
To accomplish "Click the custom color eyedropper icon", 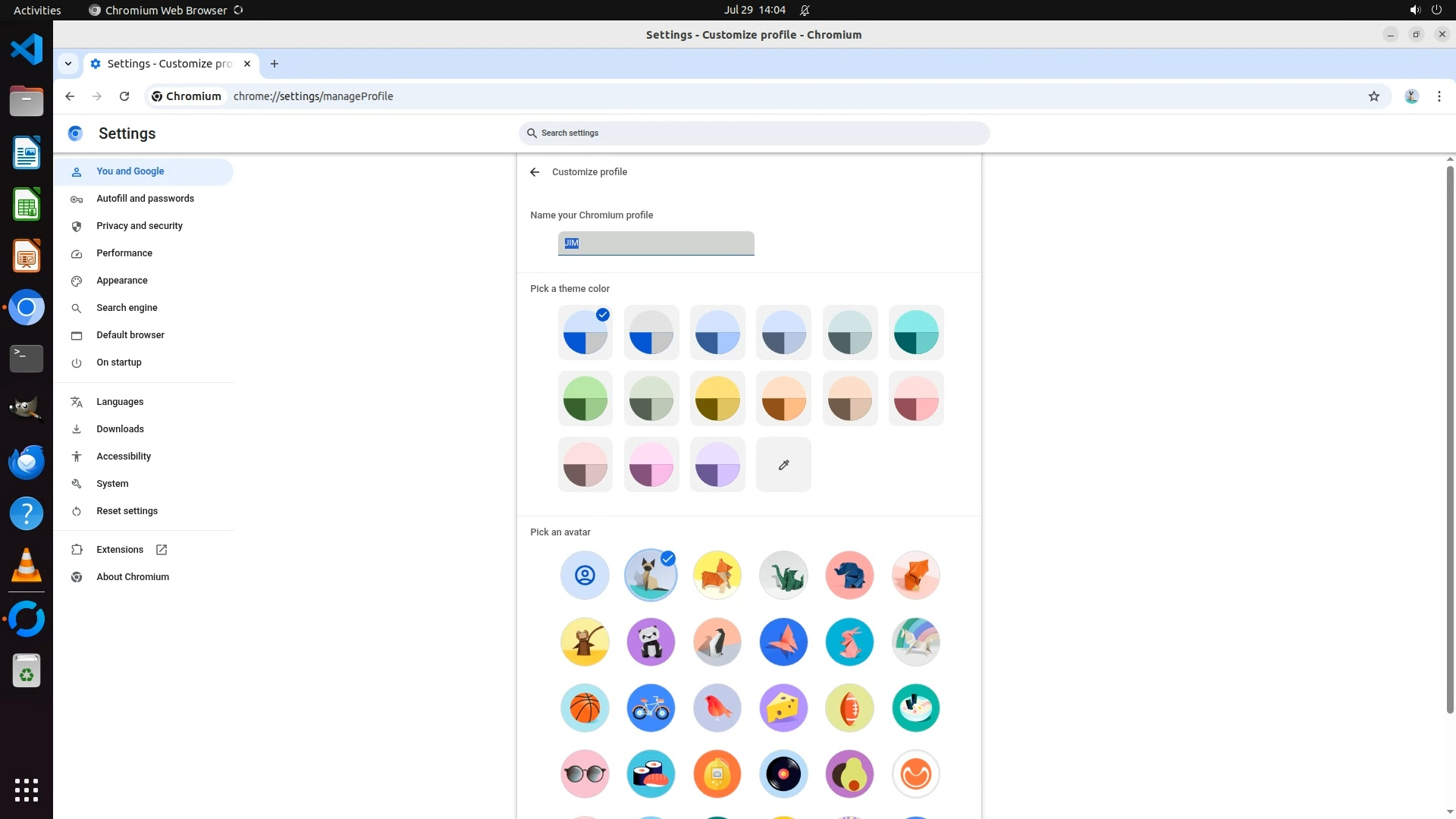I will (x=783, y=465).
